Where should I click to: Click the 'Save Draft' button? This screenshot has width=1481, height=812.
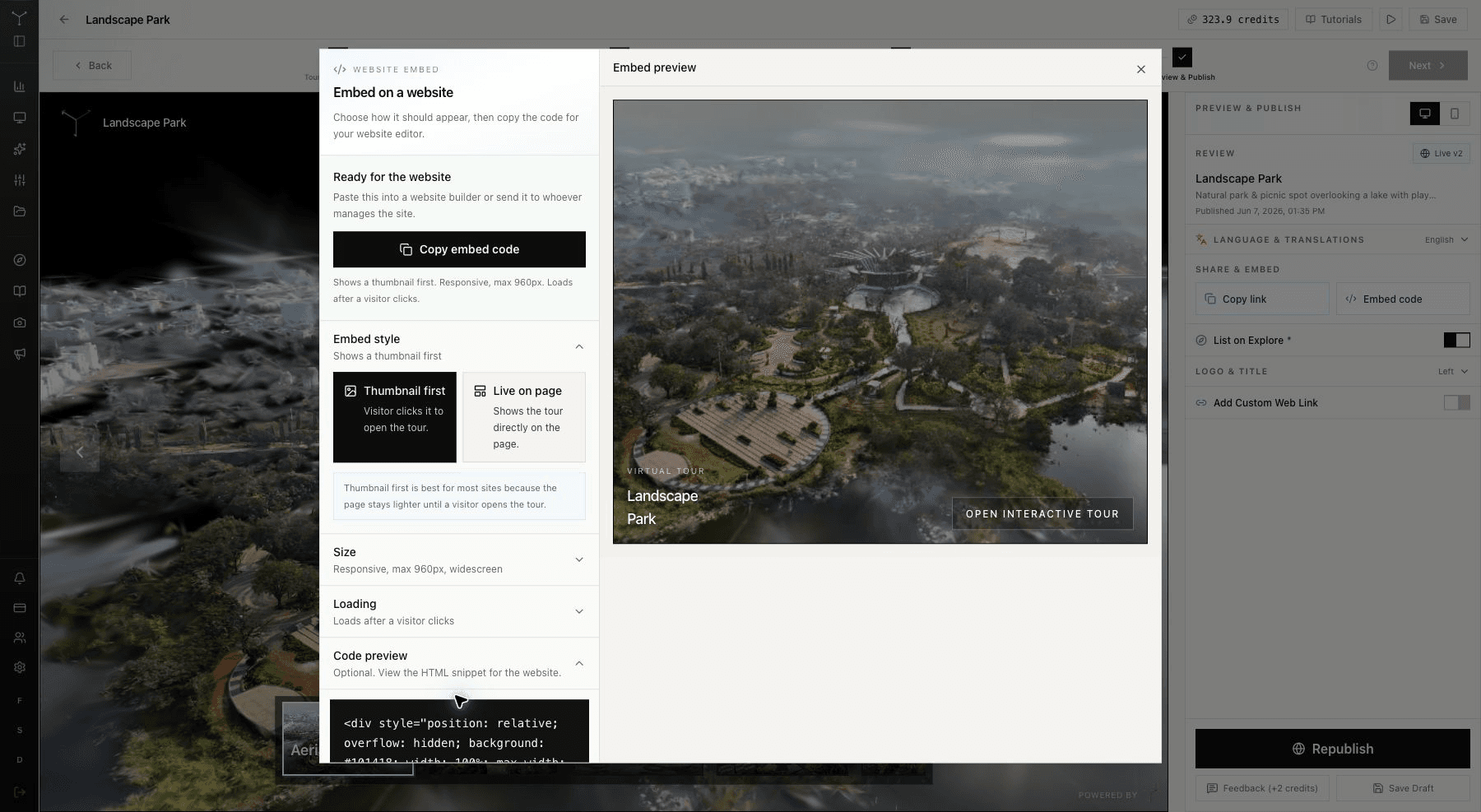click(x=1403, y=788)
